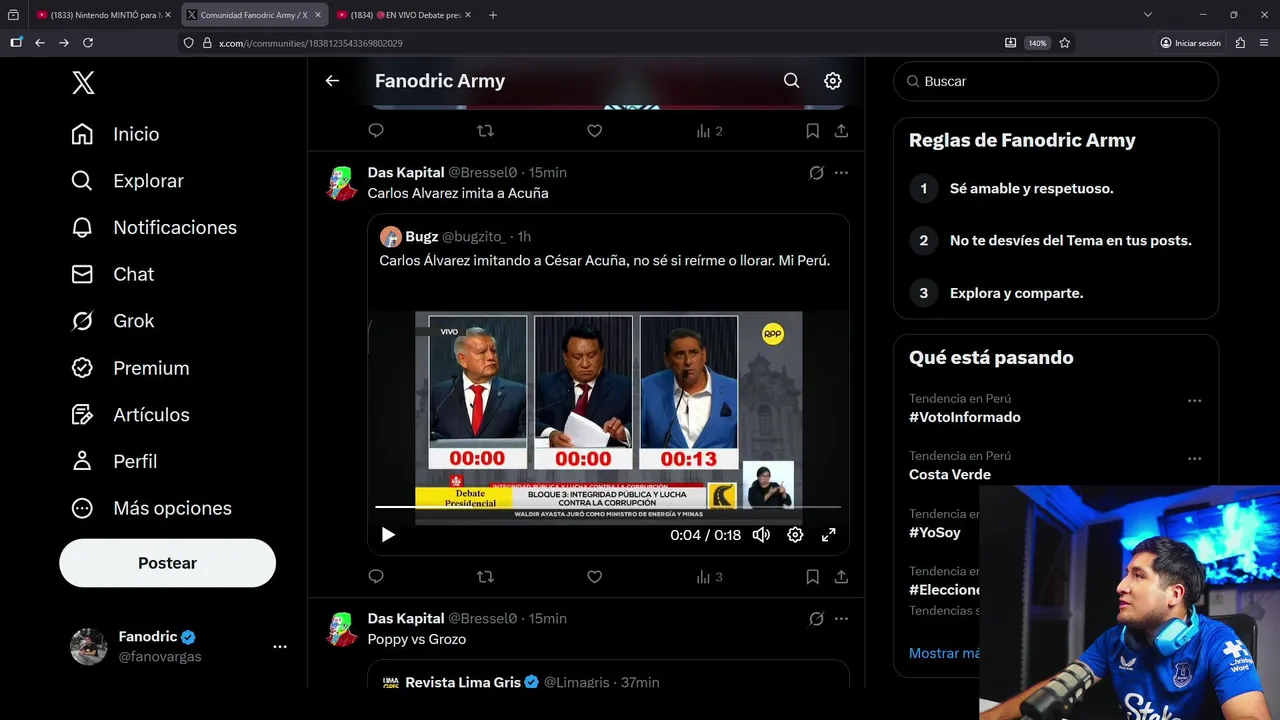More options for #VotoInformado trend
The image size is (1280, 720).
click(1194, 401)
